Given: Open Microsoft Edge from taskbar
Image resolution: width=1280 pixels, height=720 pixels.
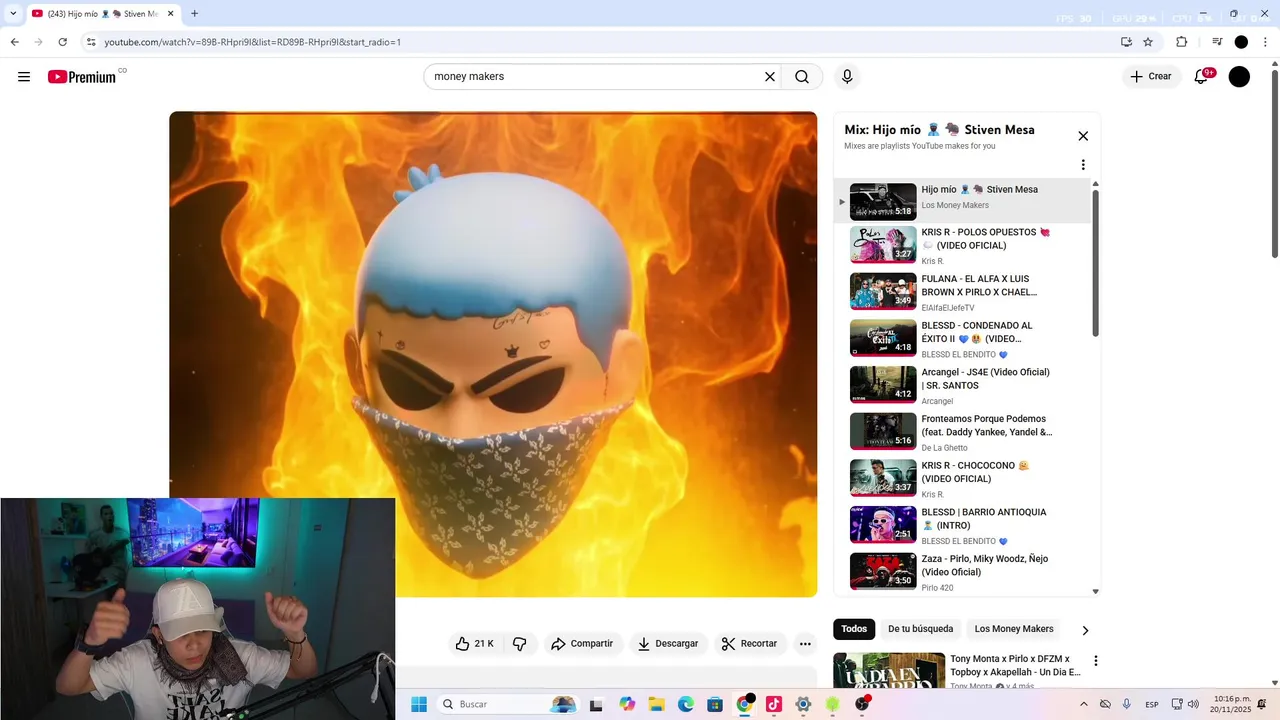Looking at the screenshot, I should 686,704.
